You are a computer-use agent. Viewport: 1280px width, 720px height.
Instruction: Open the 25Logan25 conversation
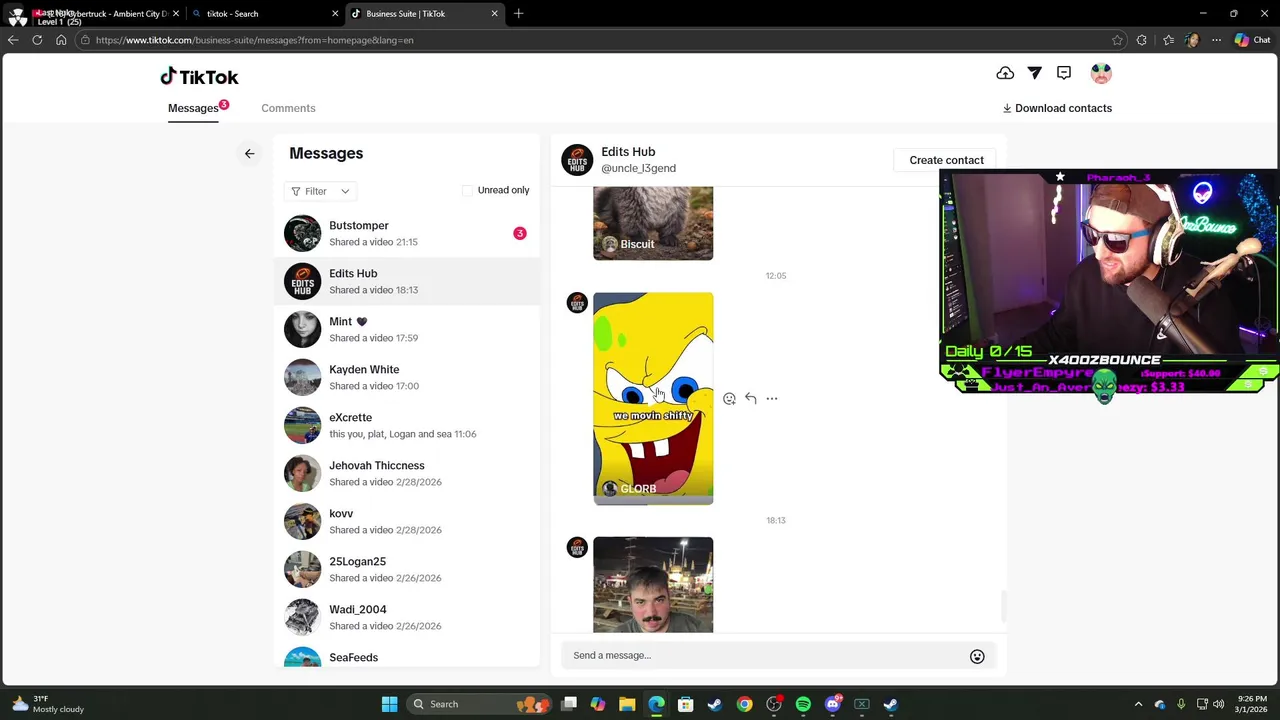(x=407, y=569)
